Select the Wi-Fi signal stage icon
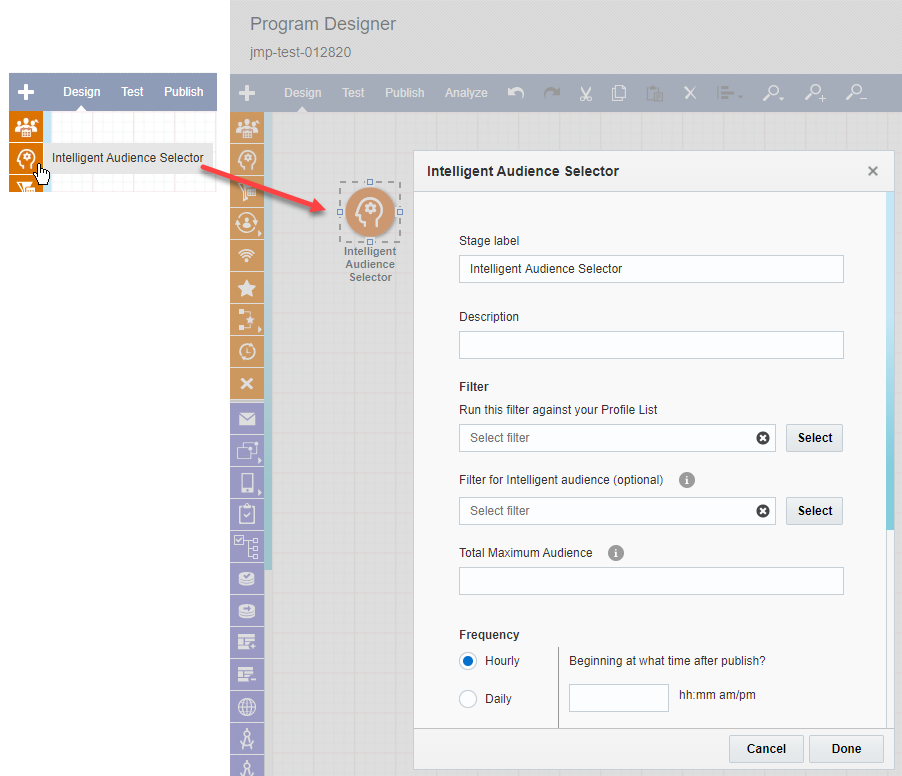Viewport: 902px width, 776px height. click(247, 256)
